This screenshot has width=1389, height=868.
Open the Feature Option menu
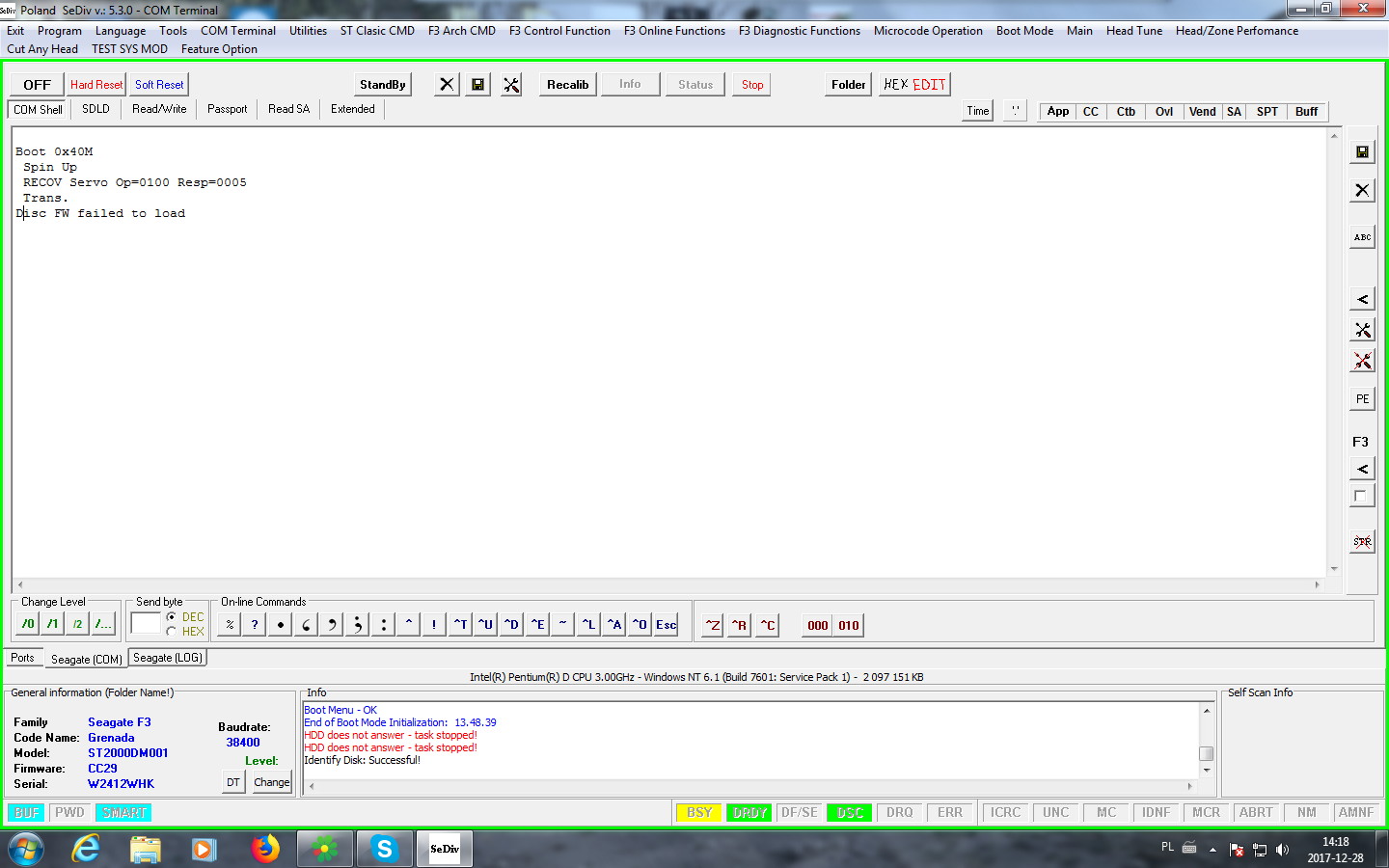[x=219, y=49]
